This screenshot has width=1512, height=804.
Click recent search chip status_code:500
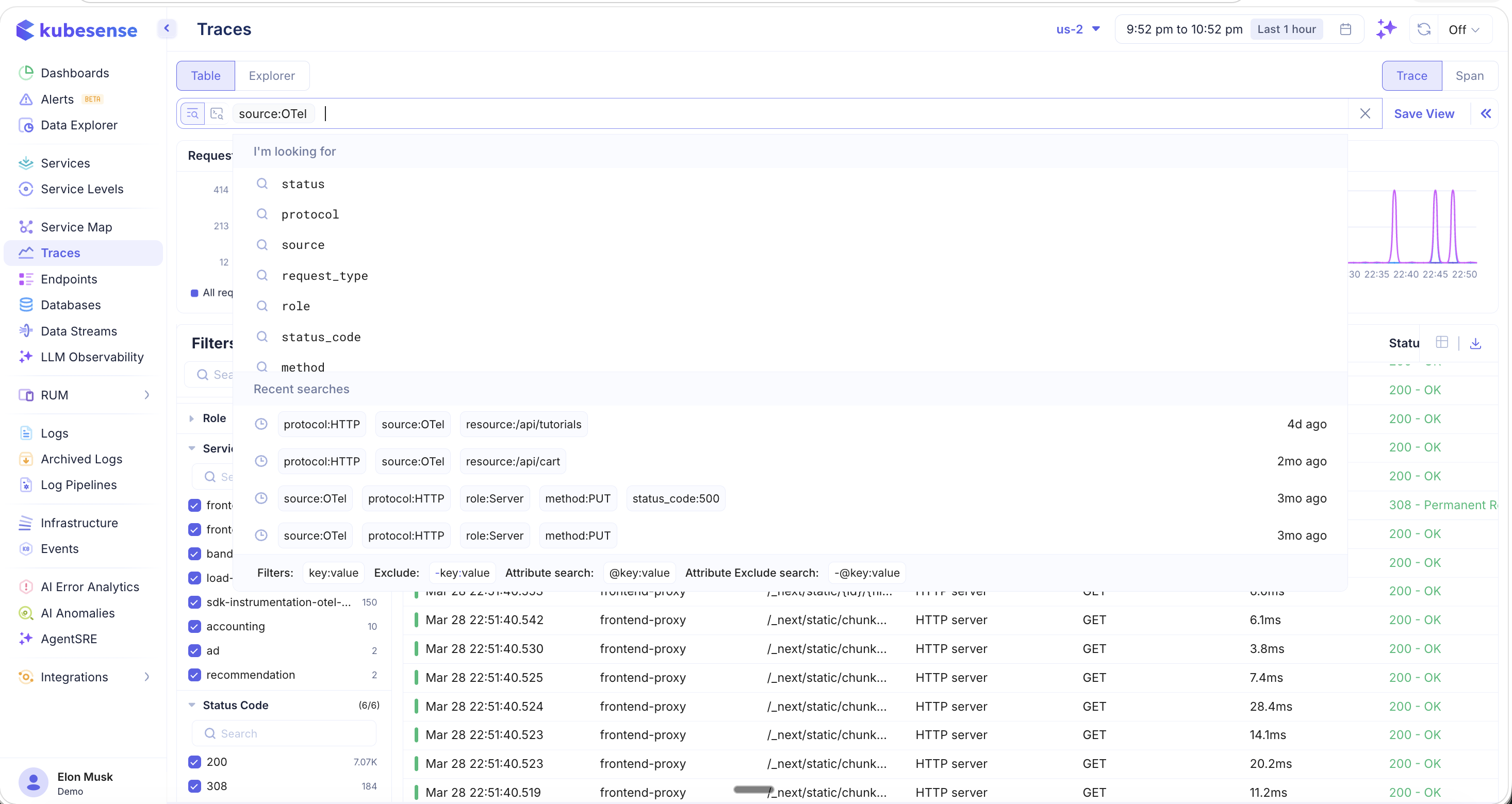tap(675, 498)
